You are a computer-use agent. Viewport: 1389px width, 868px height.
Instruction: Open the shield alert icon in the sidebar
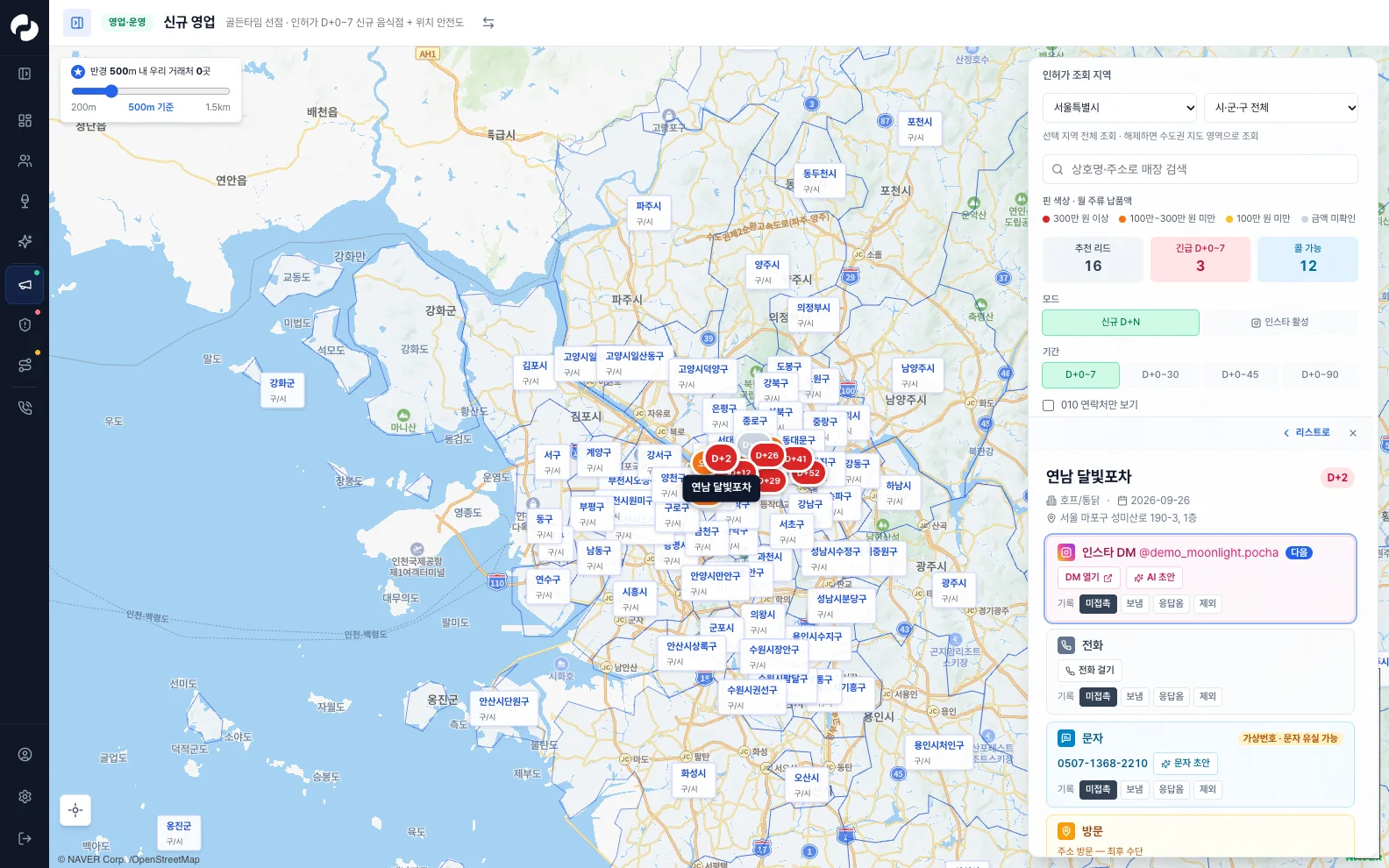[25, 324]
